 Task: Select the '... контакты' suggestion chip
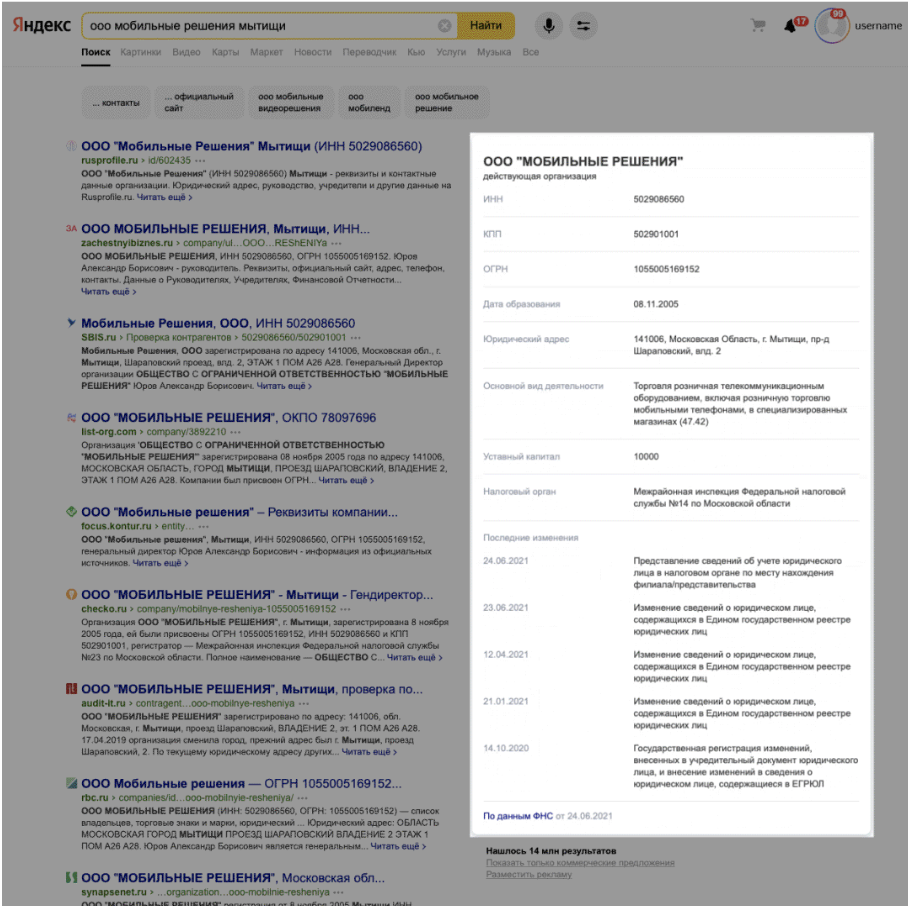[116, 102]
